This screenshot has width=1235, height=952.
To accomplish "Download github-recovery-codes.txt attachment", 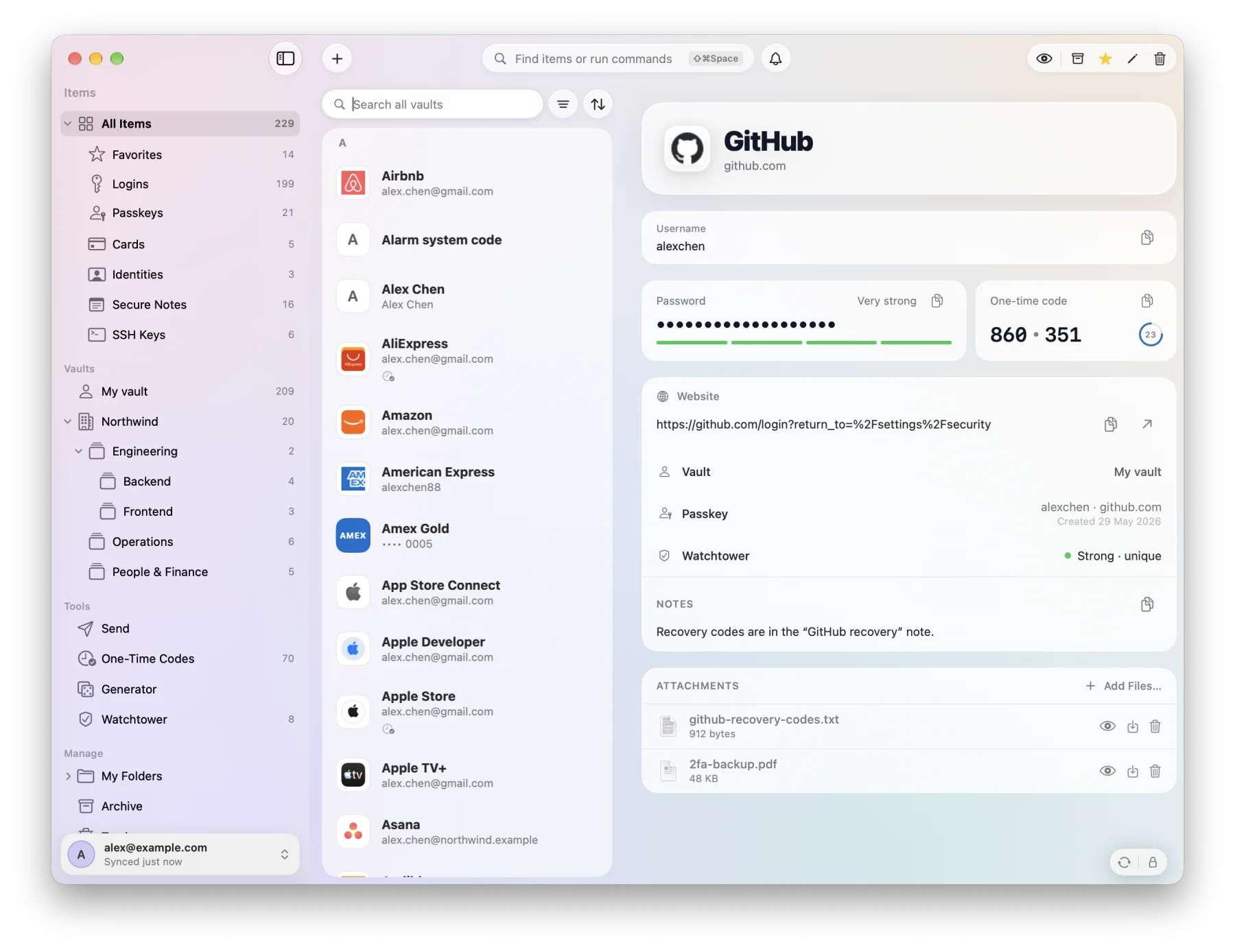I will tap(1133, 726).
